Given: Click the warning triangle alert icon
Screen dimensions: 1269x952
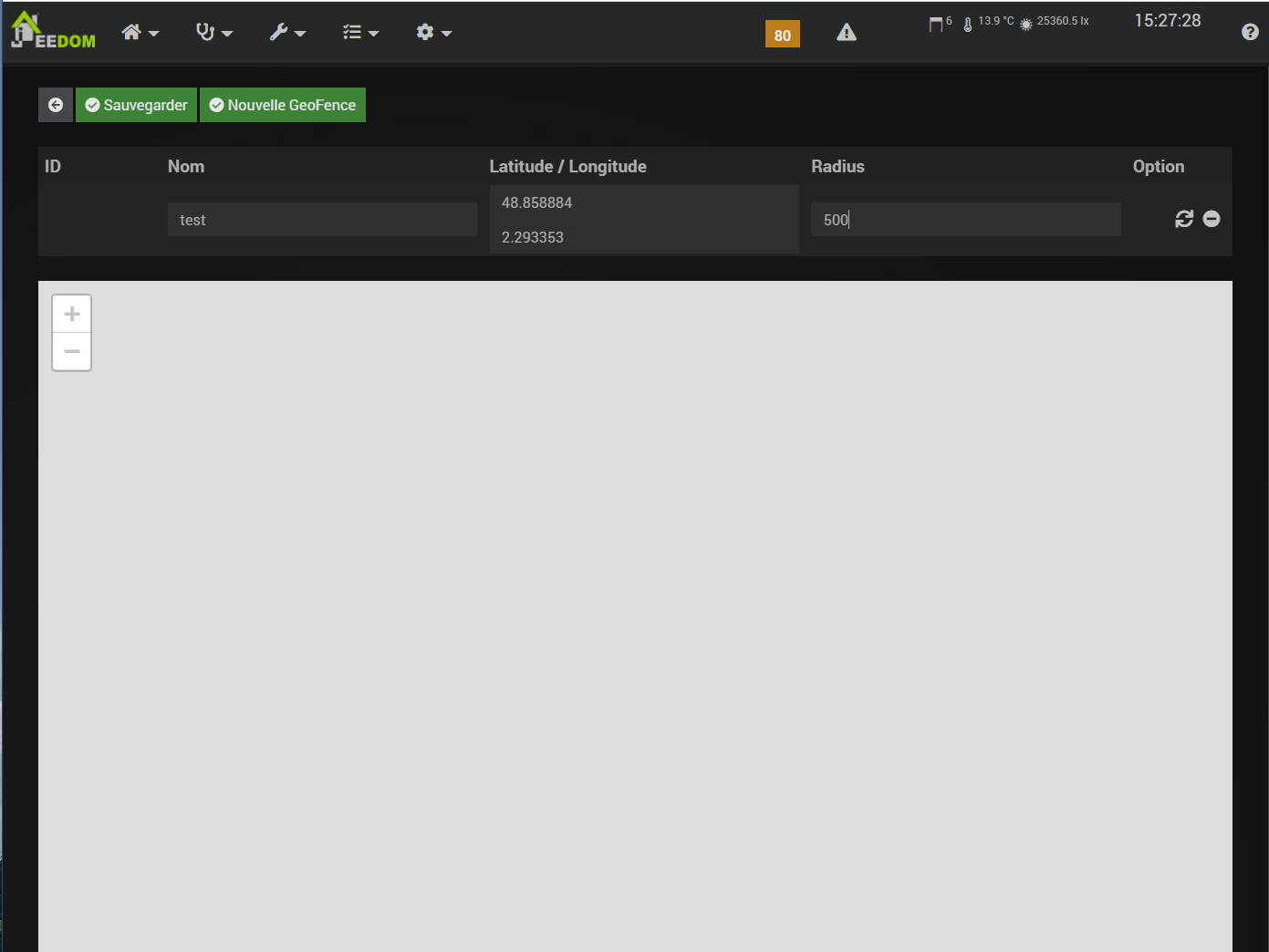Looking at the screenshot, I should pyautogui.click(x=847, y=33).
